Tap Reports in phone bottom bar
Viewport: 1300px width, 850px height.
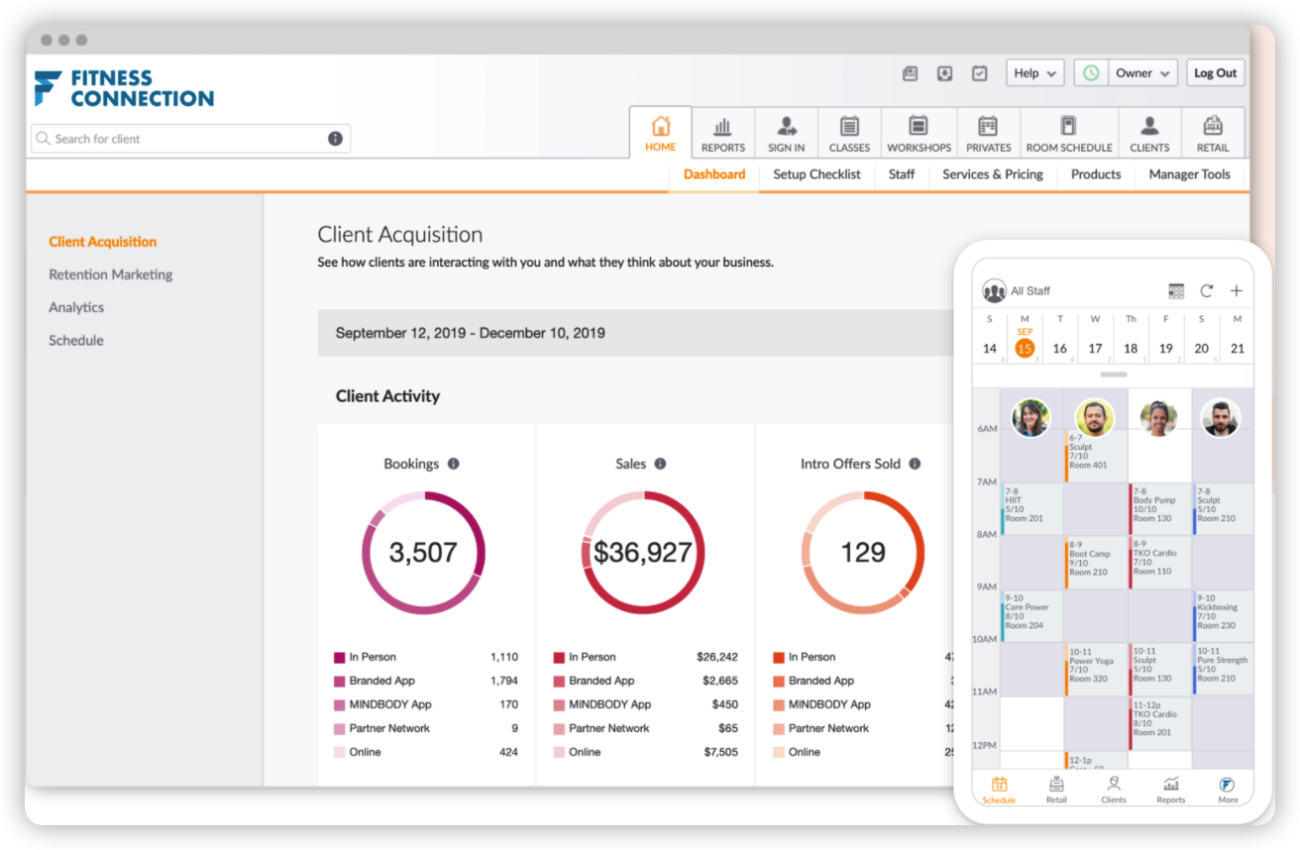1170,789
